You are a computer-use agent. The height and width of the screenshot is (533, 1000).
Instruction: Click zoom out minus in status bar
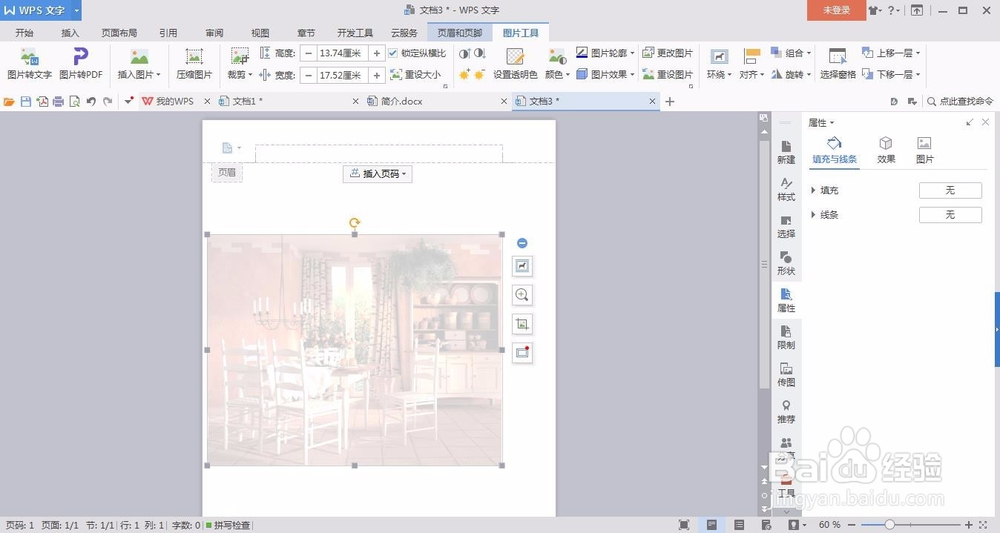click(x=853, y=525)
